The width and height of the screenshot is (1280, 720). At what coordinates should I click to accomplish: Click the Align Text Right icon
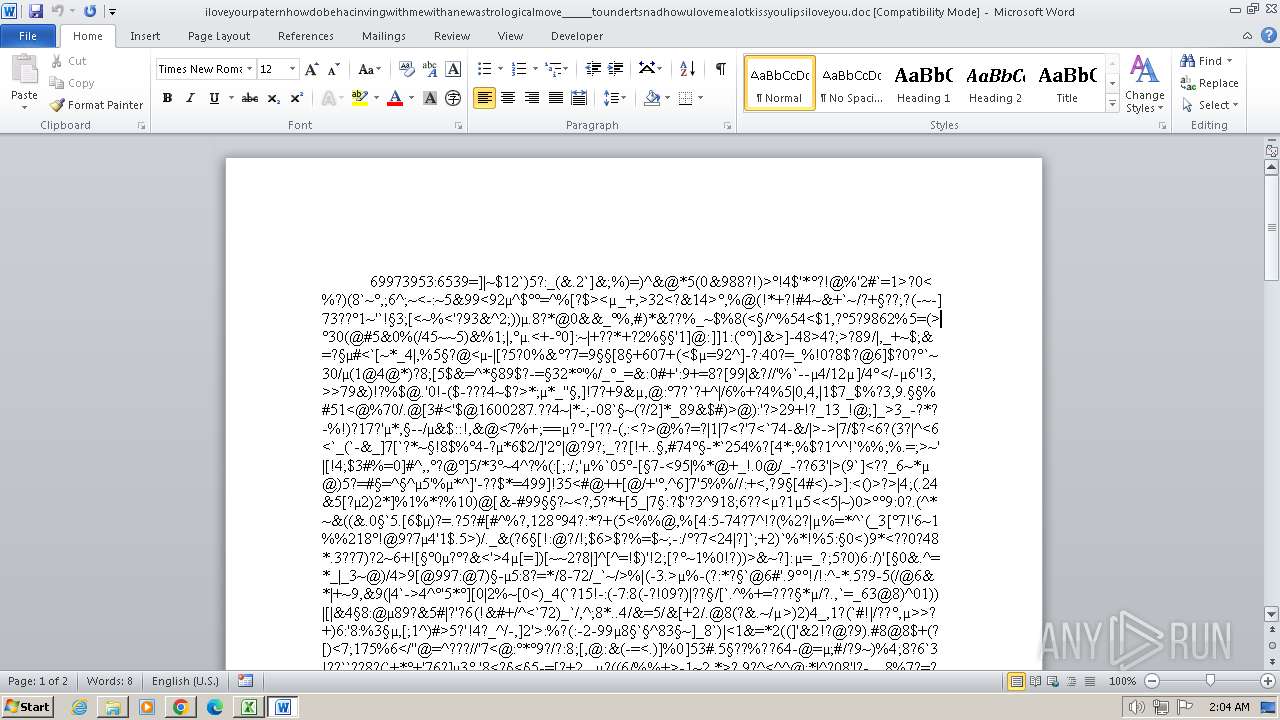coord(532,98)
